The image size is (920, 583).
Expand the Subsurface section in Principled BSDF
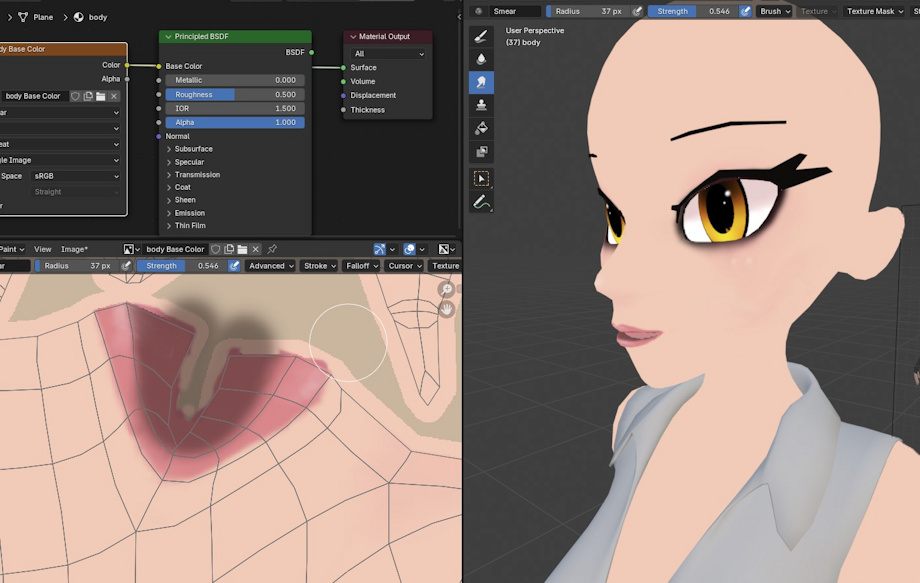tap(169, 149)
